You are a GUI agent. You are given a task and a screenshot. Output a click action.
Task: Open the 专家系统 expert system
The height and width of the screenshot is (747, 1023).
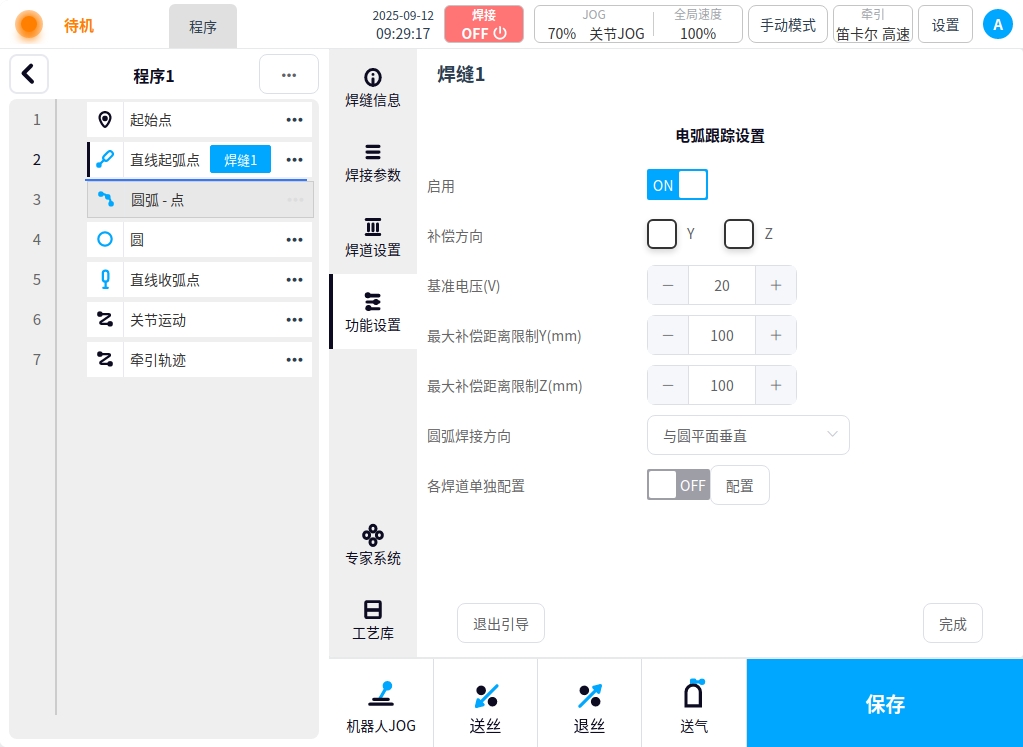373,545
